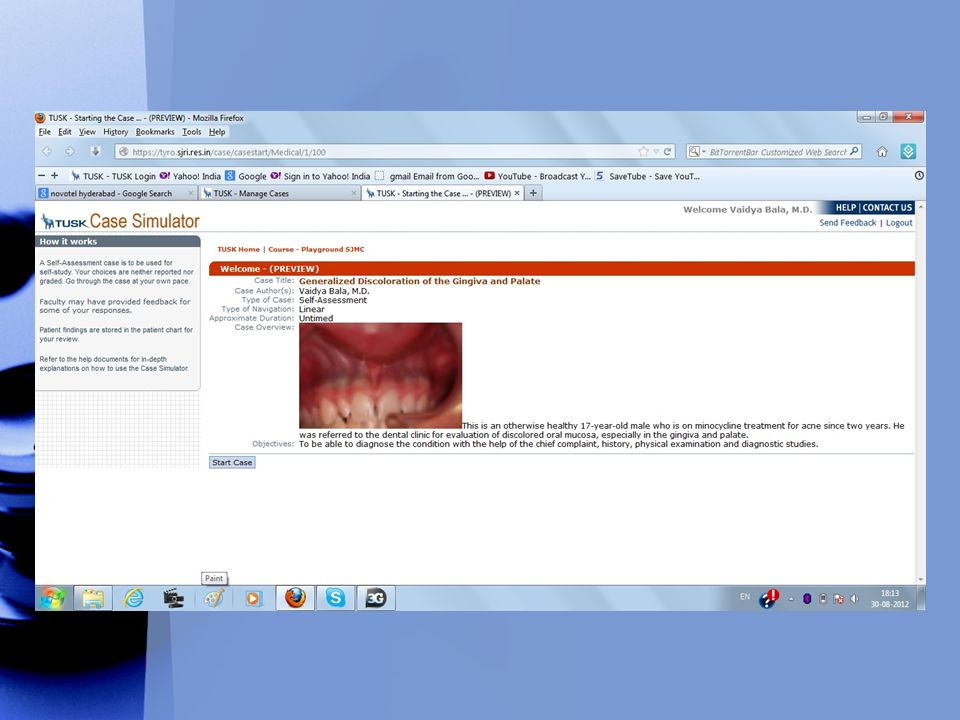Open the Bookmarks menu
The width and height of the screenshot is (960, 720).
(x=155, y=132)
